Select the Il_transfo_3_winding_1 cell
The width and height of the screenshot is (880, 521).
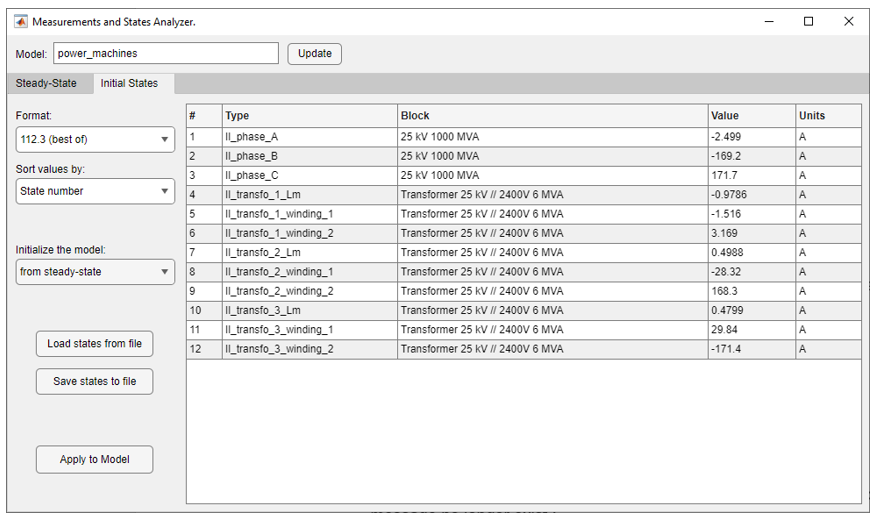click(x=310, y=330)
